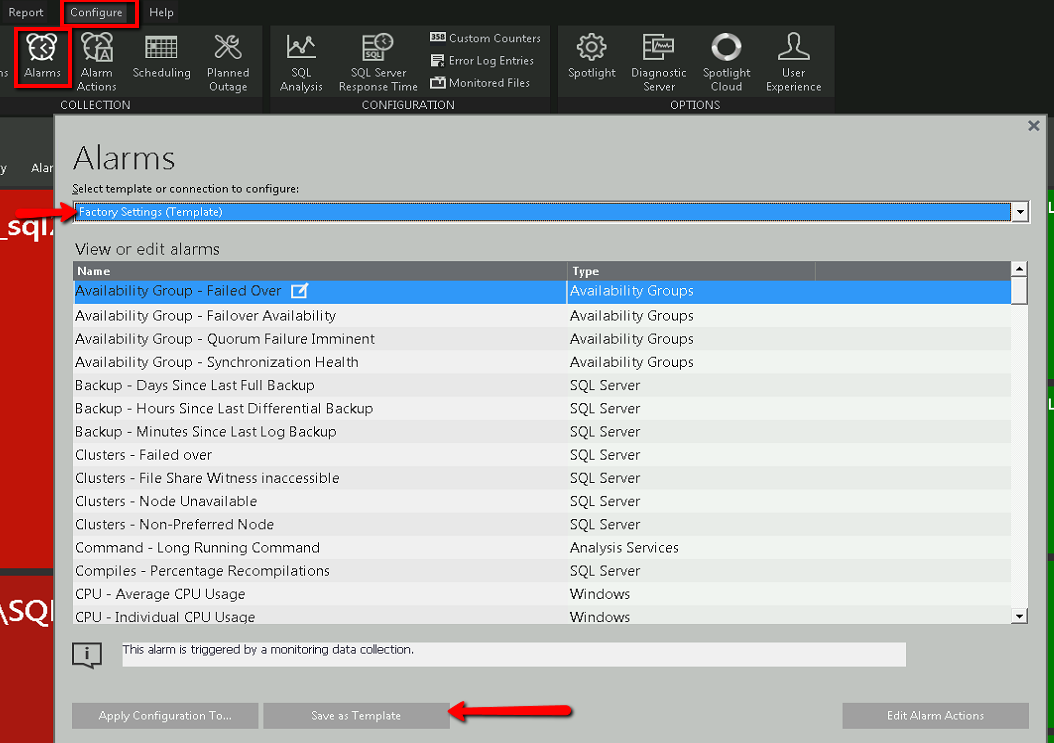Open the Alarms configuration icon
This screenshot has width=1054, height=743.
(42, 57)
